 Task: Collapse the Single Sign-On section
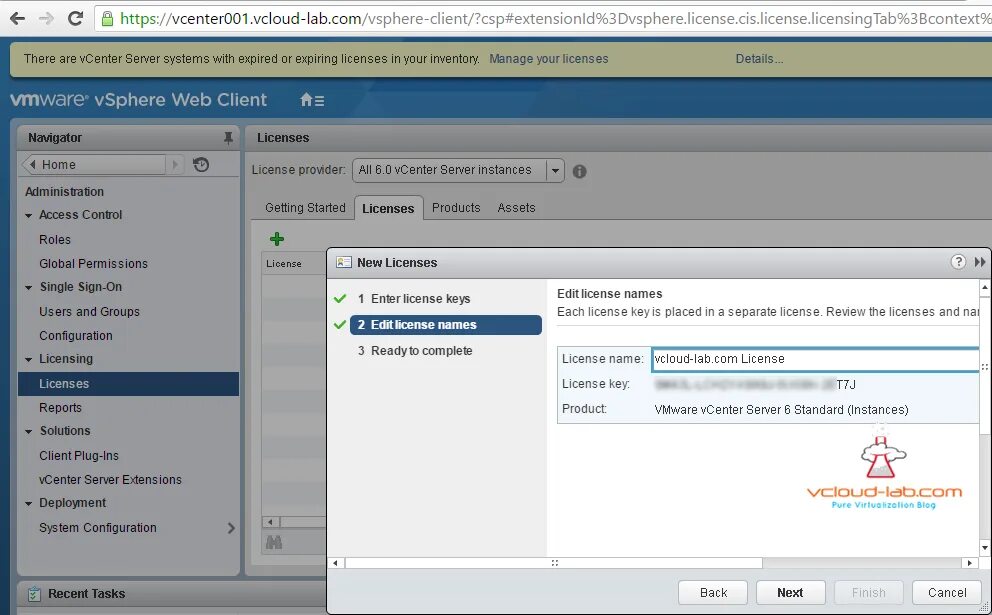(x=28, y=287)
